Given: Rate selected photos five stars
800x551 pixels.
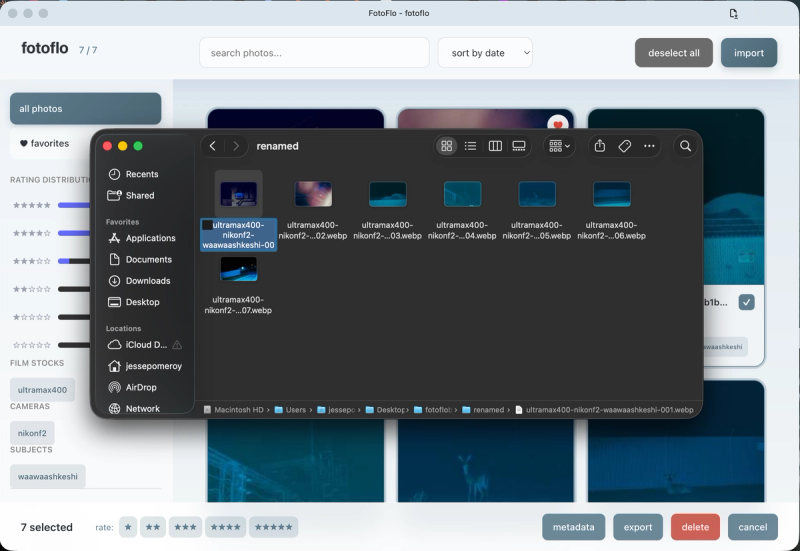Looking at the screenshot, I should pos(273,527).
